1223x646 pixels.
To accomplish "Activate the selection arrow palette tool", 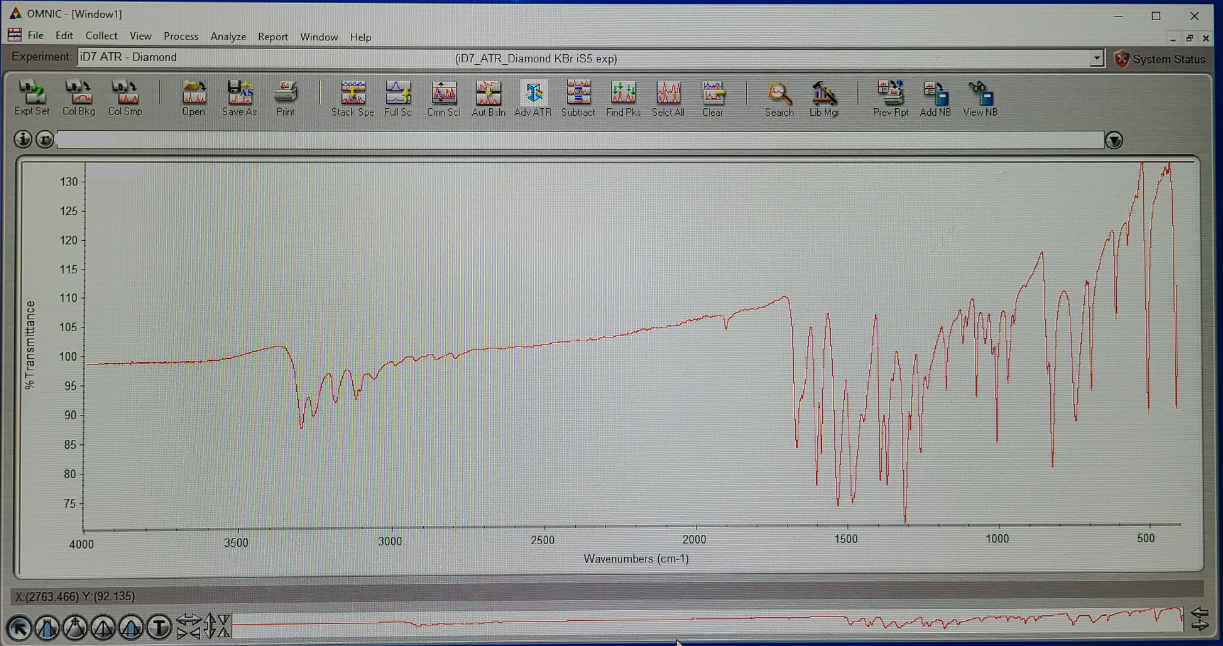I will (19, 627).
